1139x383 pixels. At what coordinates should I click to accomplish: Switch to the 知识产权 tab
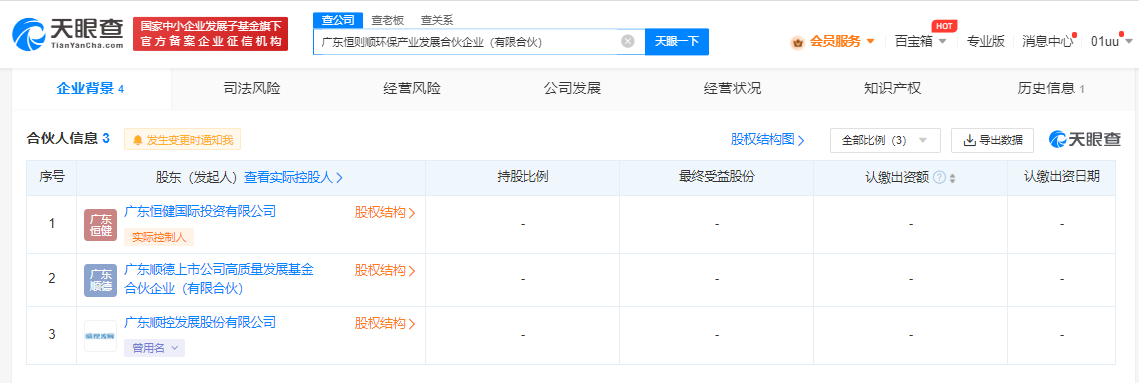(x=892, y=89)
